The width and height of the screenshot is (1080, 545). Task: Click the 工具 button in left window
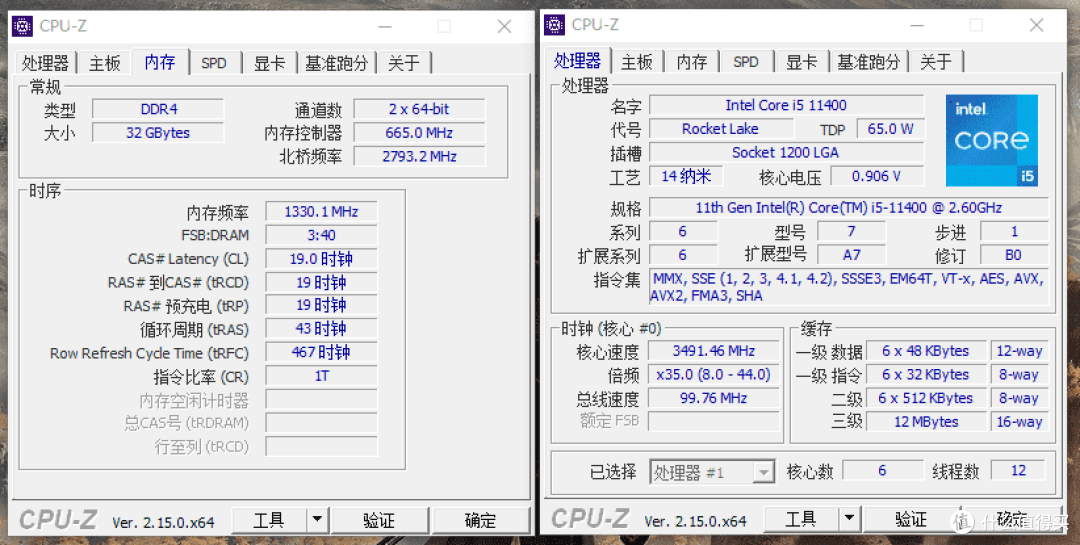click(269, 520)
